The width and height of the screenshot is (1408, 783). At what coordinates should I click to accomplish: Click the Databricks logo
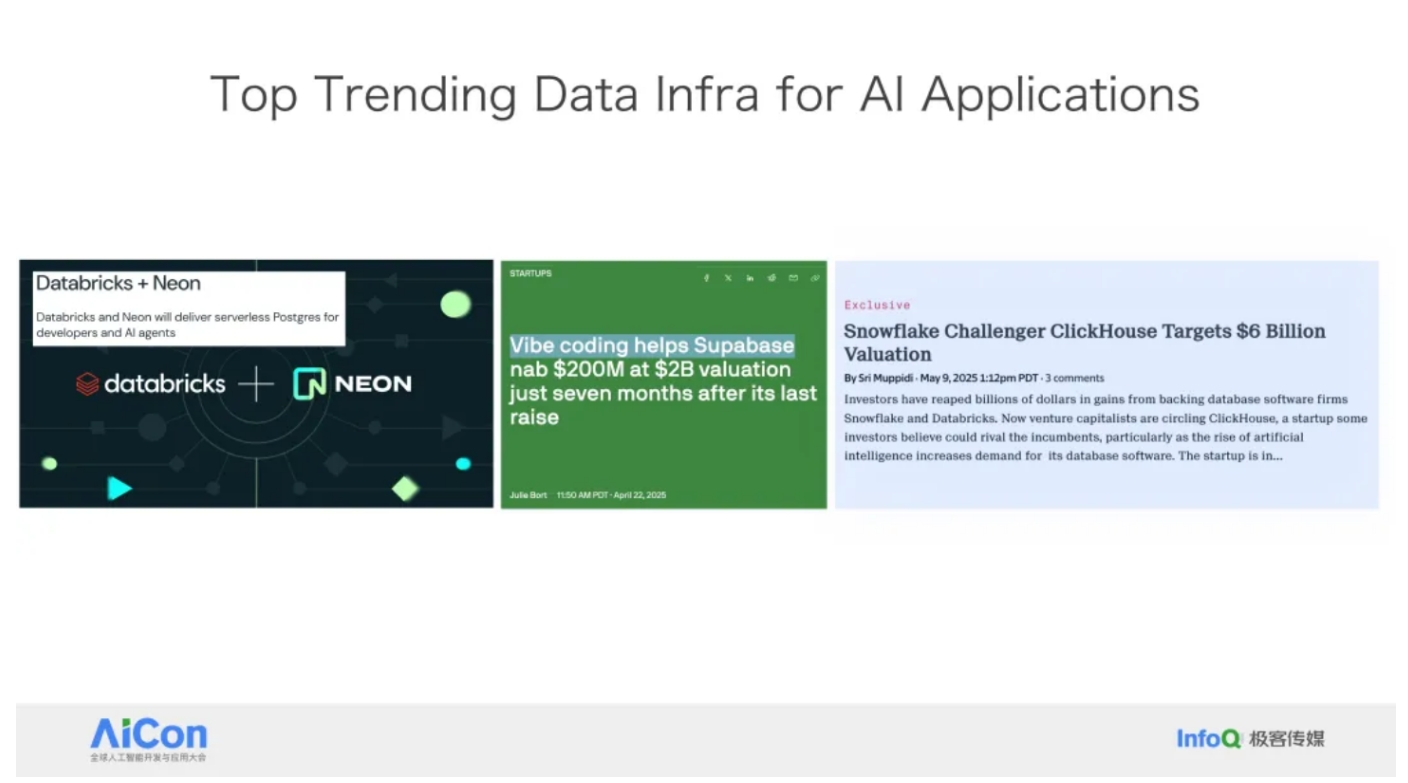(x=151, y=383)
